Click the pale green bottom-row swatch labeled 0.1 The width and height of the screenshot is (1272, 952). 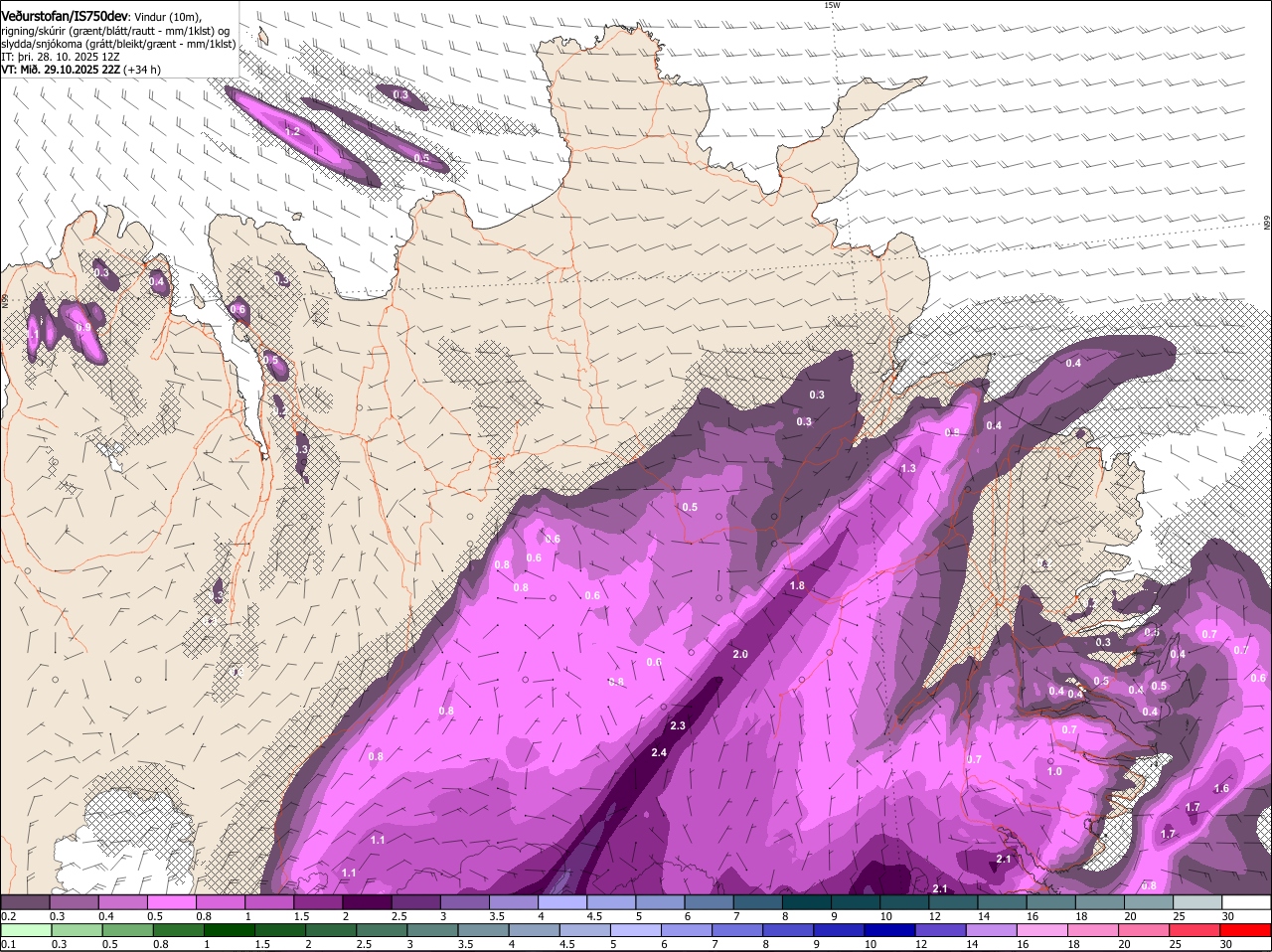26,930
